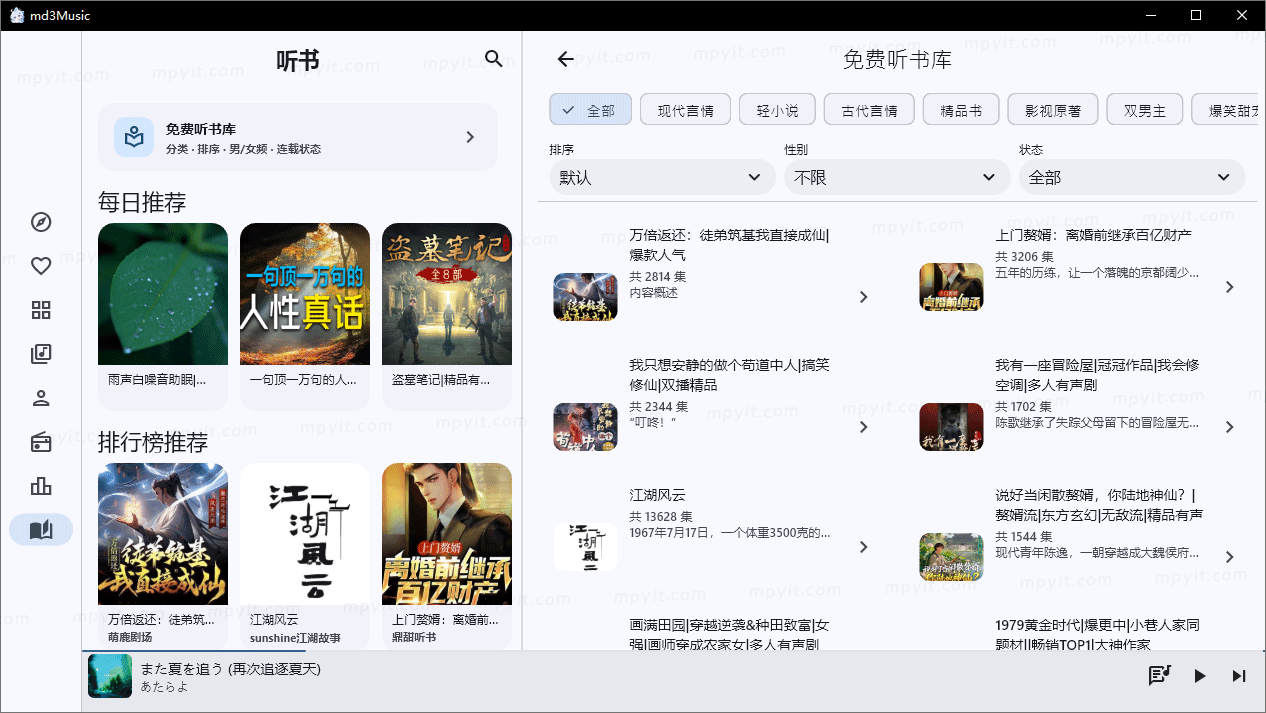Click the search magnifier icon
The width and height of the screenshot is (1266, 713).
(x=493, y=59)
